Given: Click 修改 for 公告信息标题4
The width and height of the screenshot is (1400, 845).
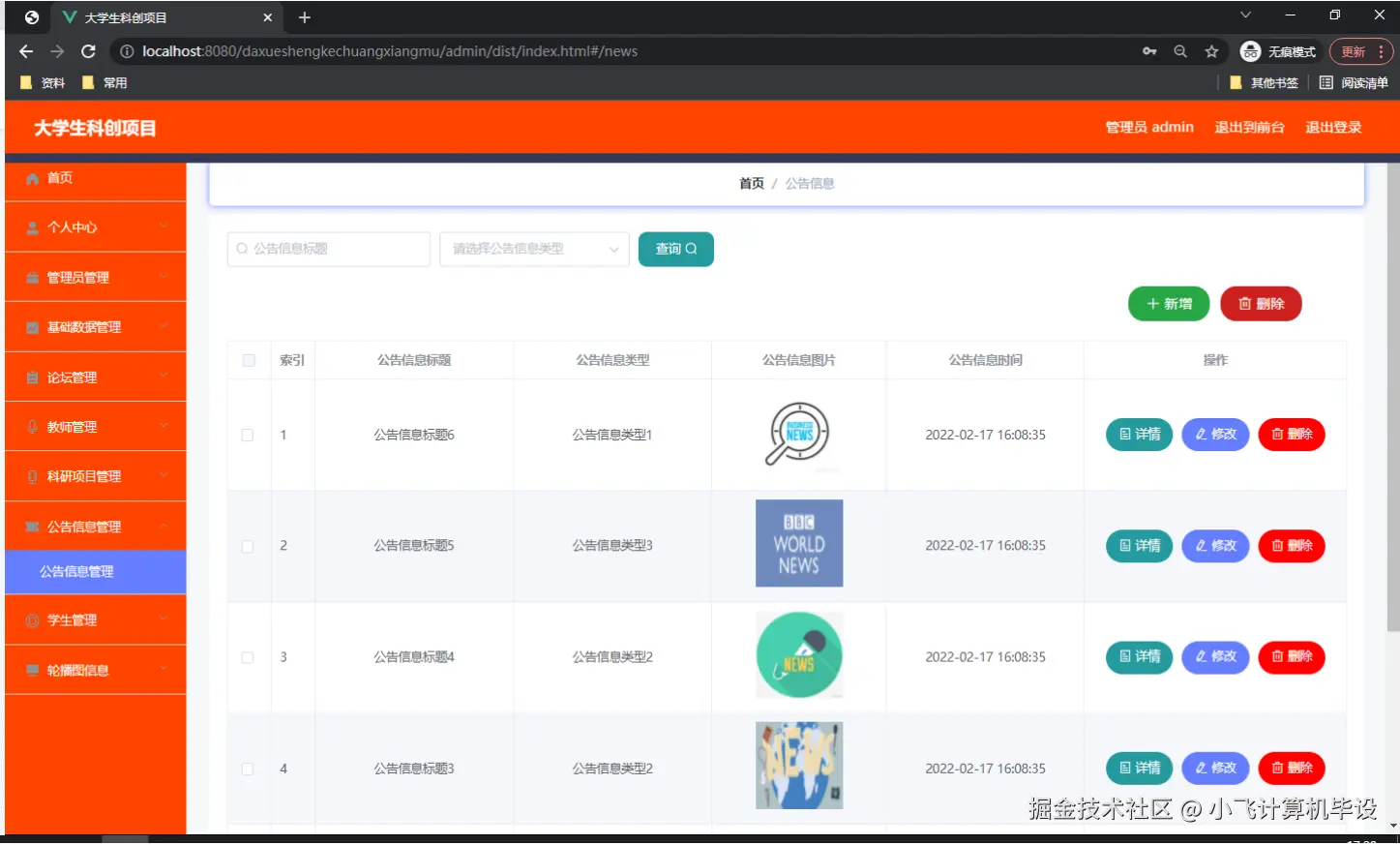Looking at the screenshot, I should (1216, 657).
